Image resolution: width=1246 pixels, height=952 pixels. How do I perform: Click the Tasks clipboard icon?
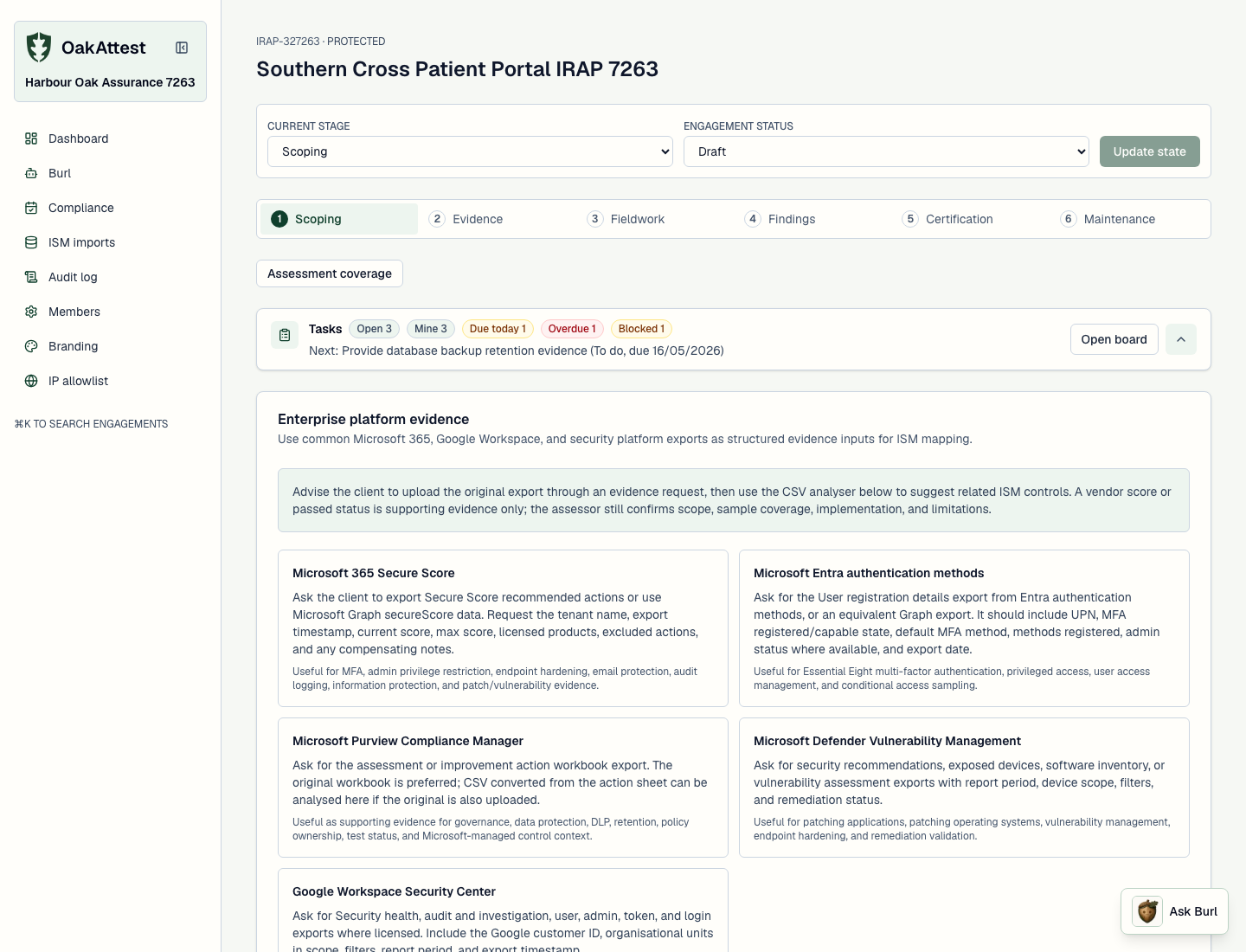pyautogui.click(x=285, y=335)
